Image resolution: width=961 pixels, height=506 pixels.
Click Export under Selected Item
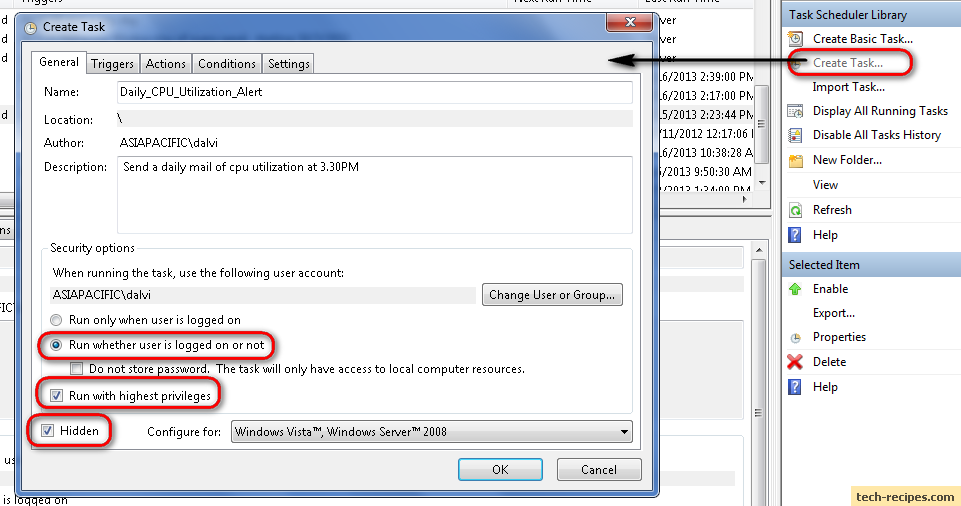point(834,313)
